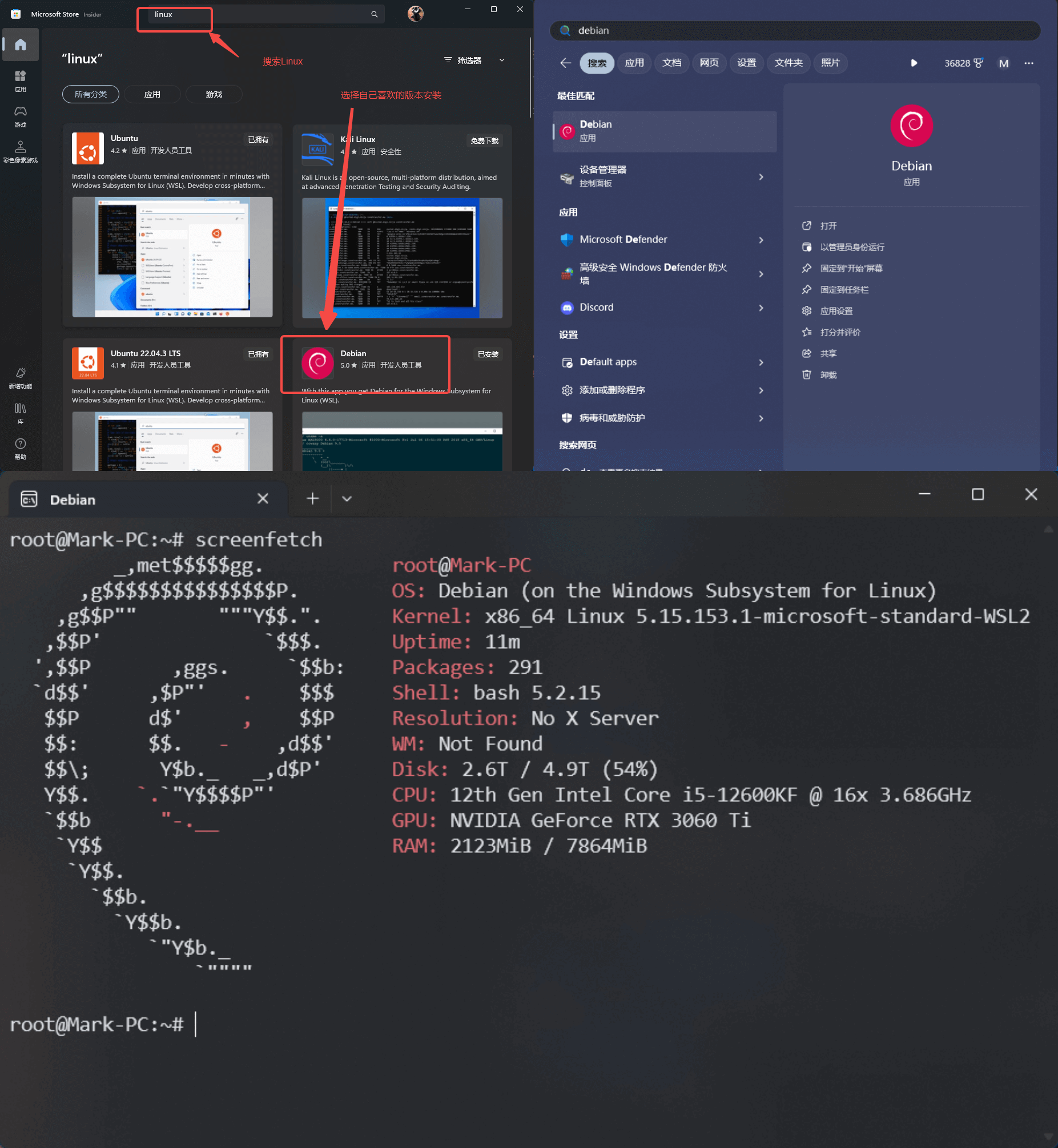Click the Debian app icon in Store
This screenshot has height=1148, width=1058.
point(318,363)
